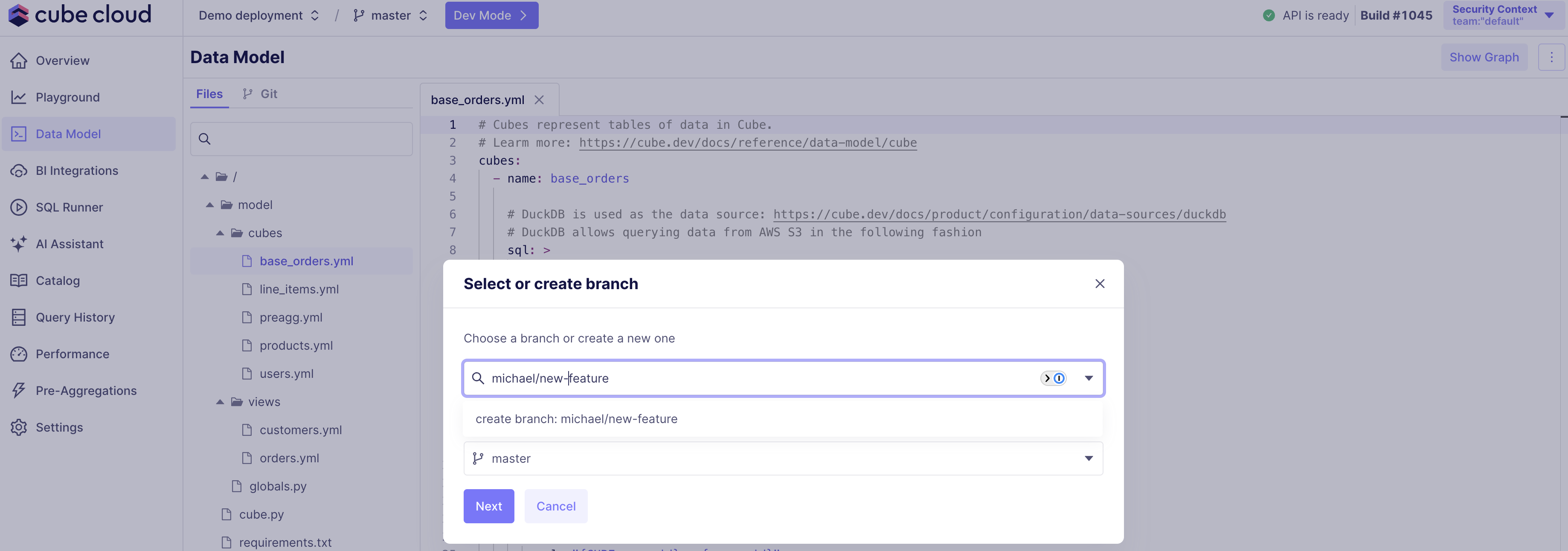The height and width of the screenshot is (551, 1568).
Task: Open the Catalog book icon
Action: (19, 281)
